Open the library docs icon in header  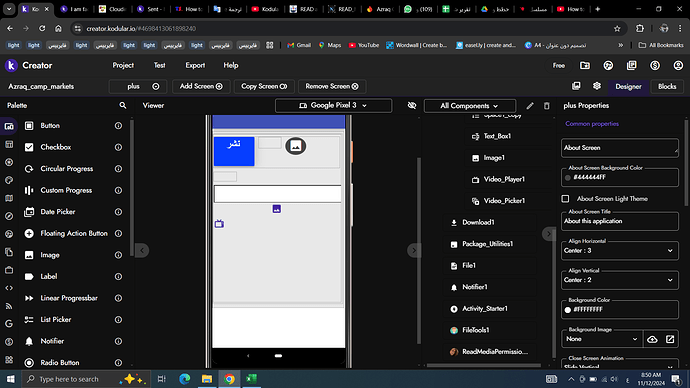coord(631,66)
